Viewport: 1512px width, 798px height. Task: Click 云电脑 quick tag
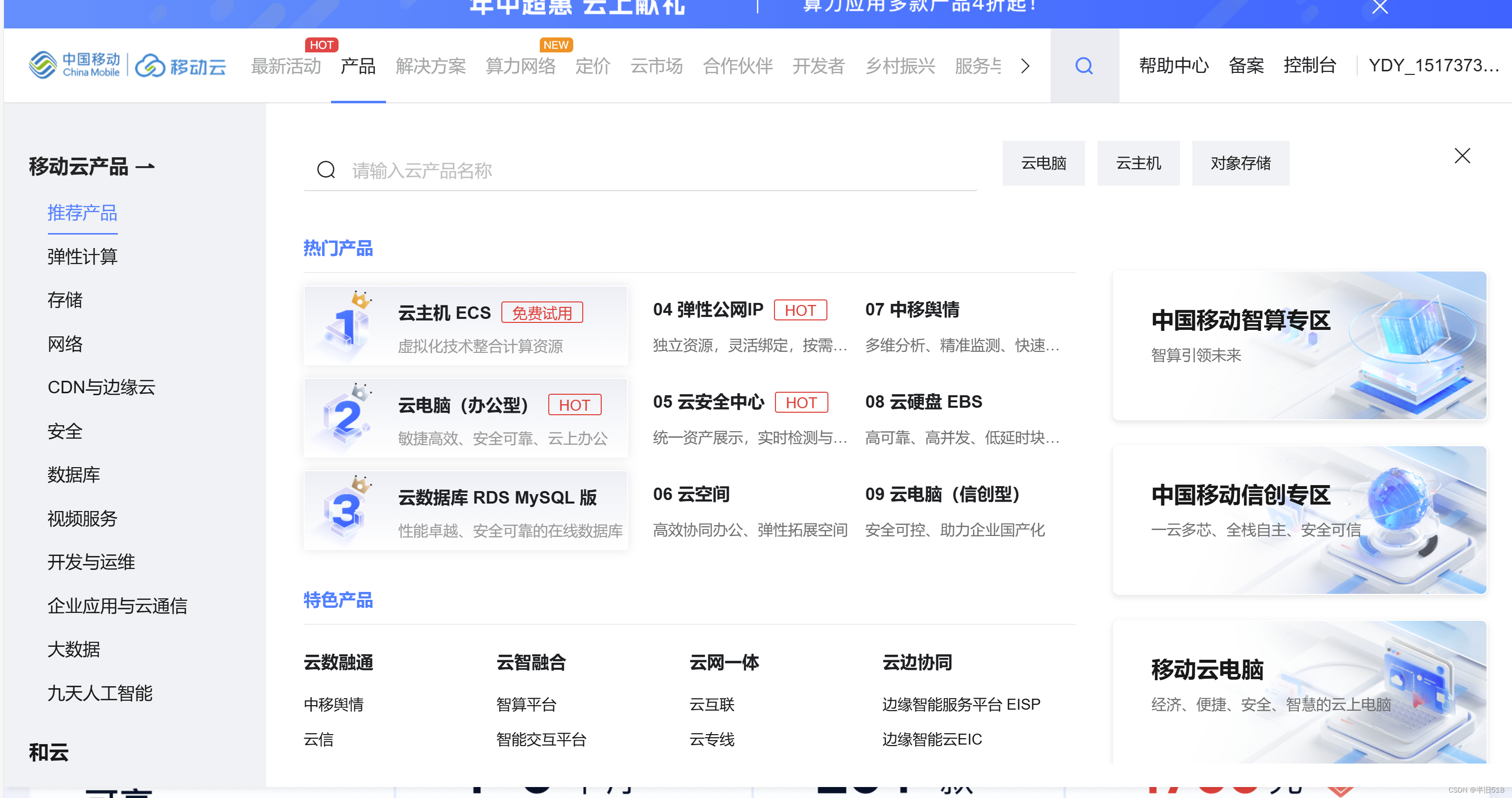tap(1044, 163)
